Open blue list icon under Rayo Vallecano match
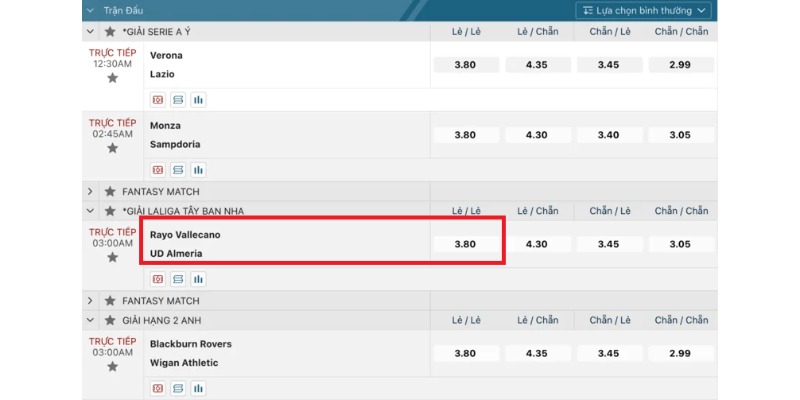The height and width of the screenshot is (400, 800). [x=178, y=279]
